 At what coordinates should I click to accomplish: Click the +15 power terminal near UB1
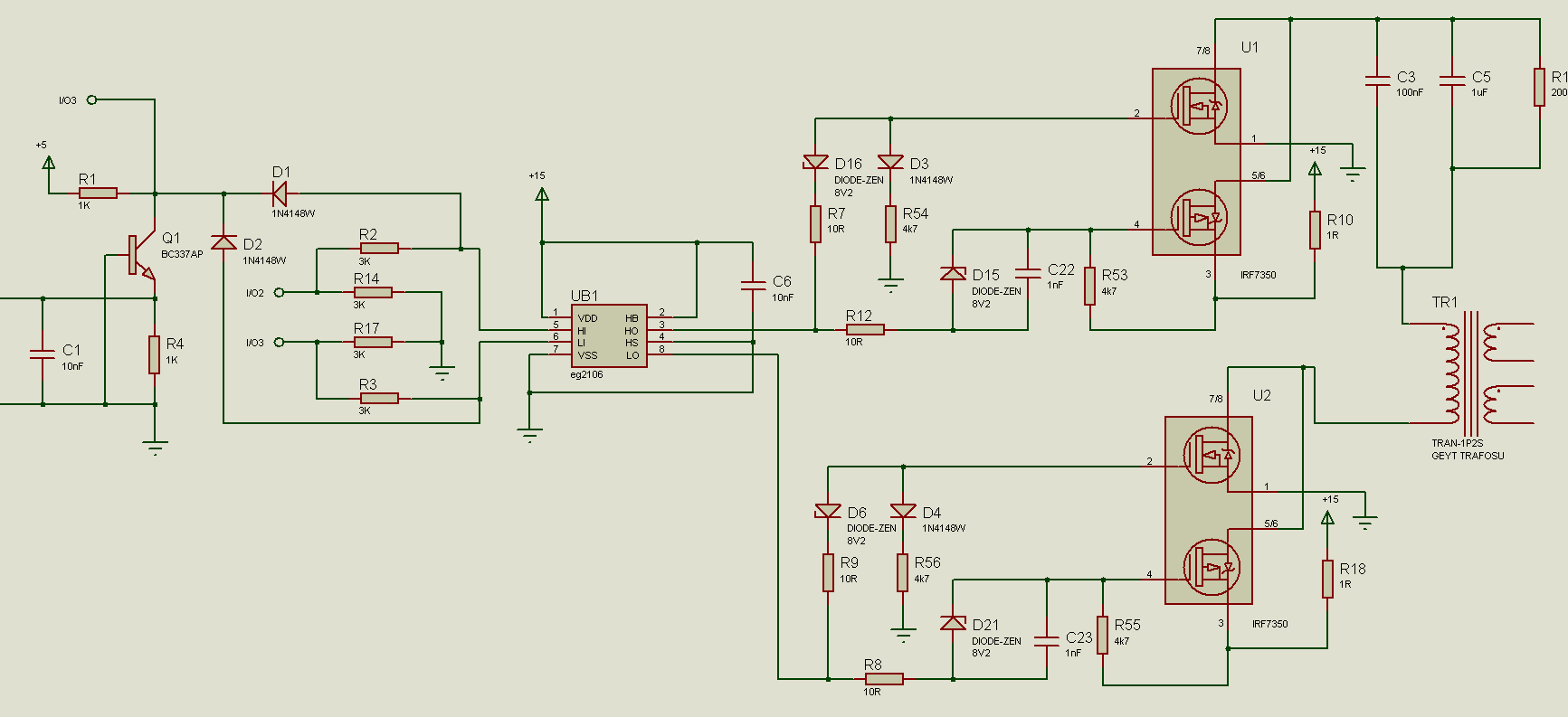point(541,193)
